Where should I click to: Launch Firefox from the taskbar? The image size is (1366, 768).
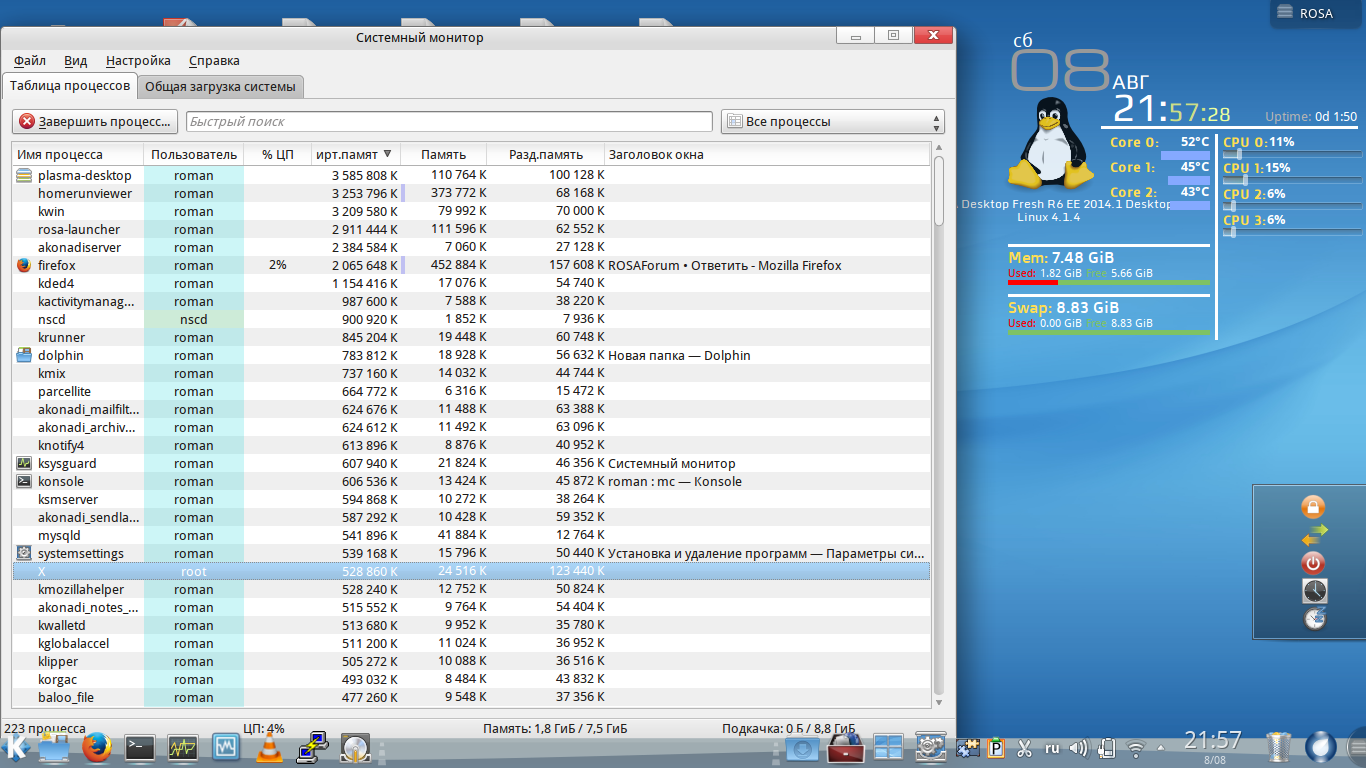pyautogui.click(x=96, y=747)
